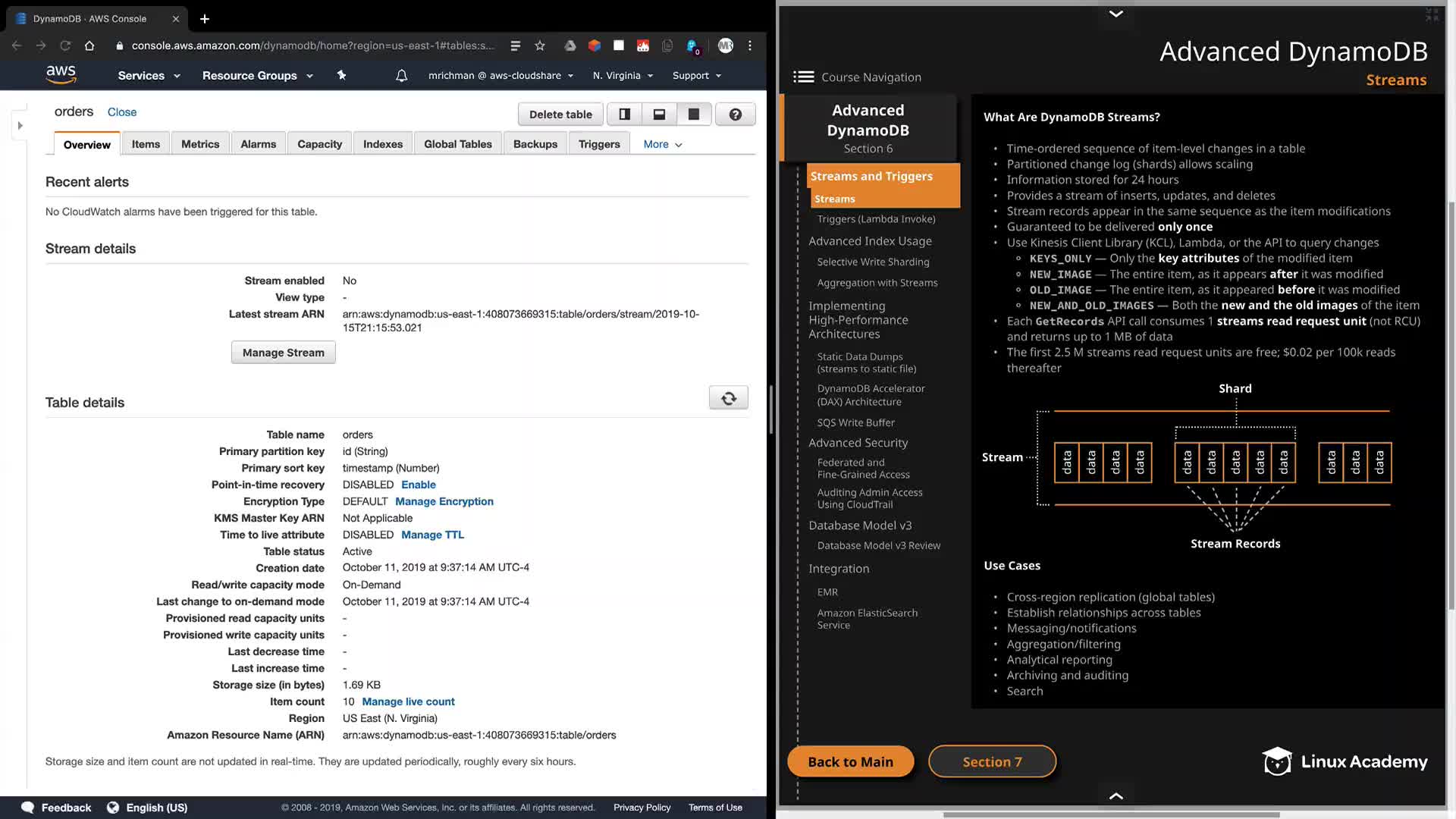Screen dimensions: 1456x819
Task: Click the table details refresh icon
Action: click(728, 398)
